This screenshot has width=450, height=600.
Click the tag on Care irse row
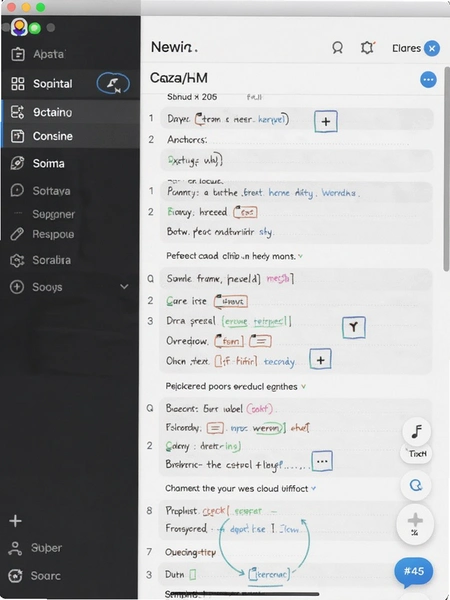pos(231,302)
